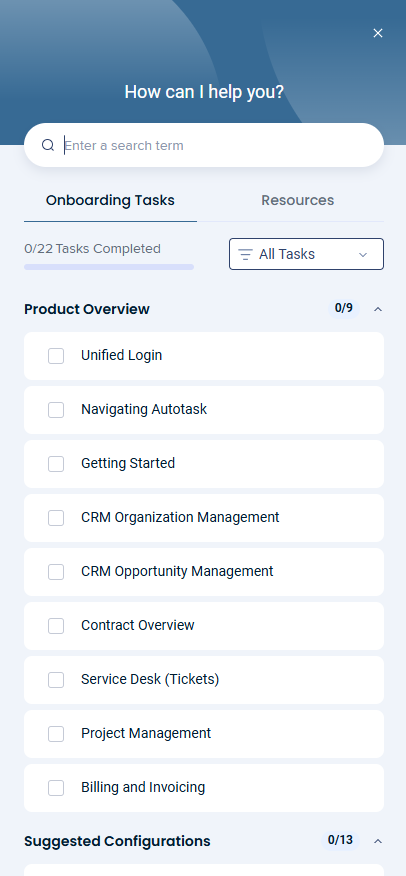406x876 pixels.
Task: Collapse the Suggested Configurations section chevron
Action: pyautogui.click(x=378, y=841)
